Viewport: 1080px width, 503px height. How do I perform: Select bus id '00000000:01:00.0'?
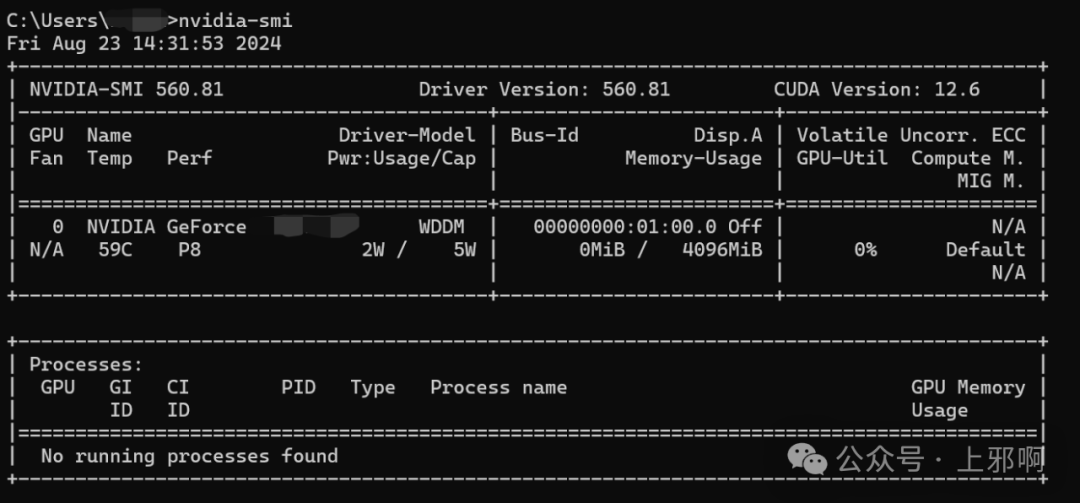coord(625,227)
